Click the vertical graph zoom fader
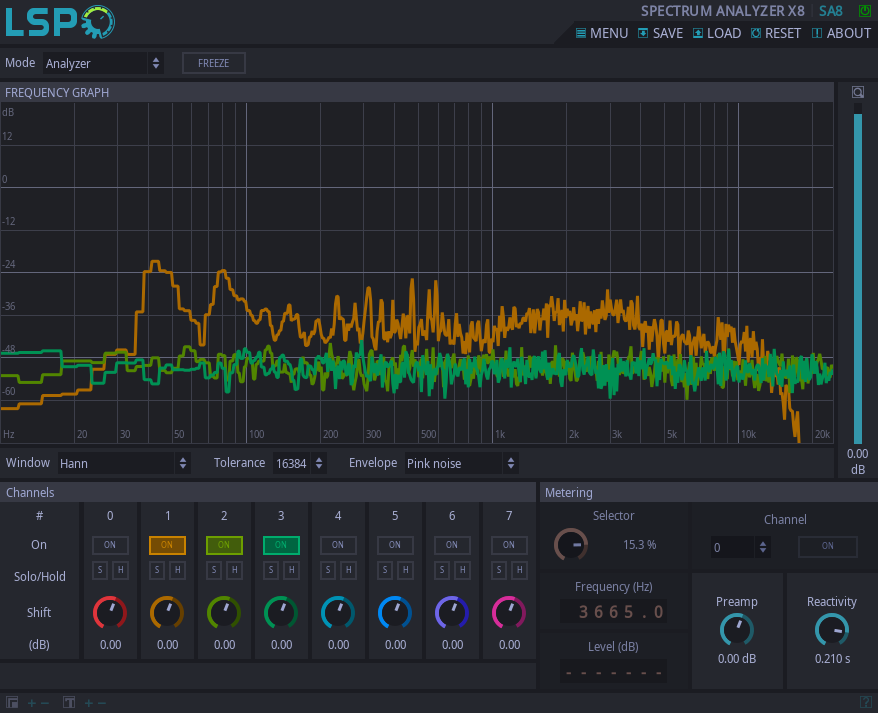 858,273
